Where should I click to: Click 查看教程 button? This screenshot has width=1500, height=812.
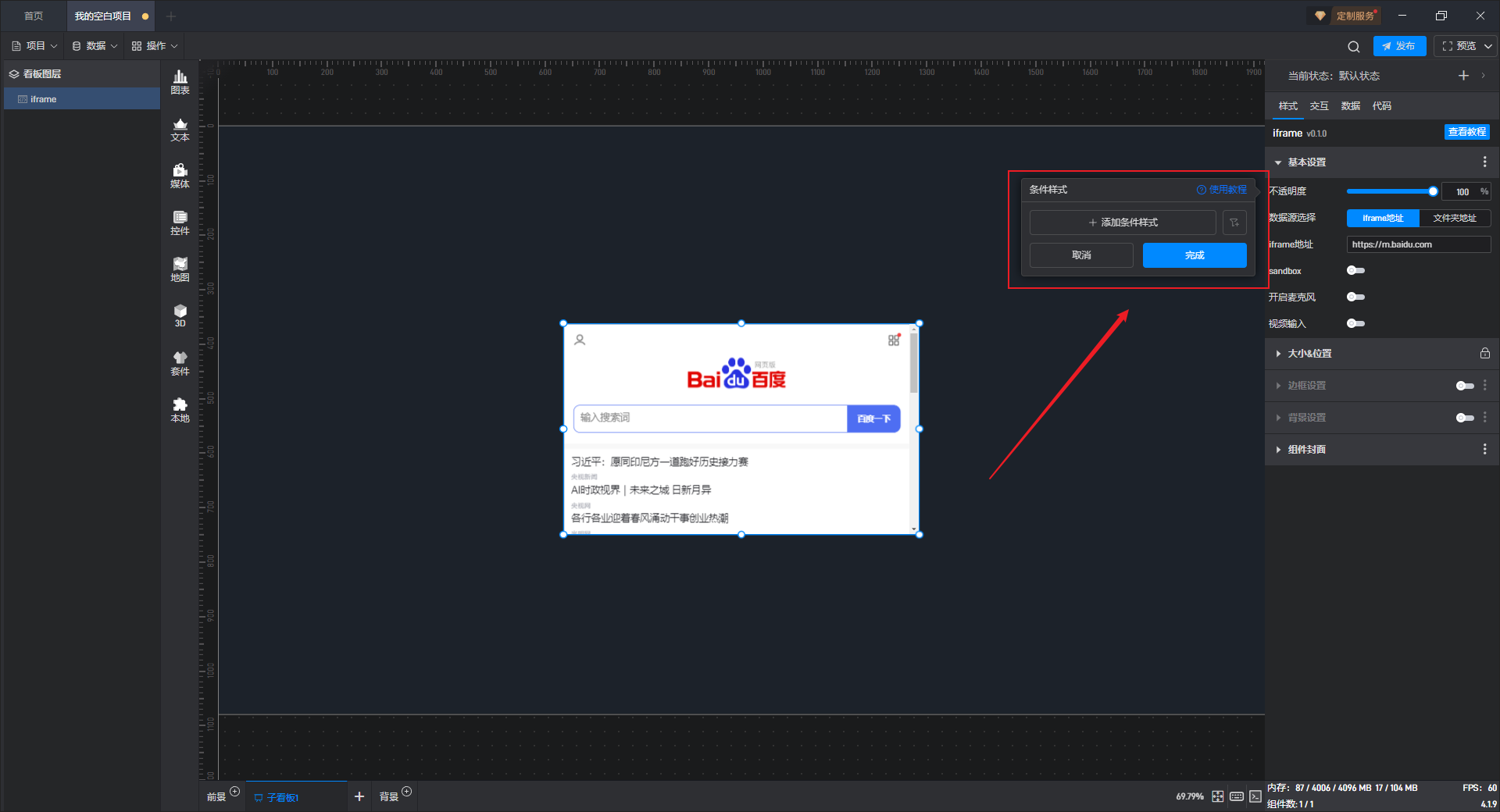pyautogui.click(x=1466, y=132)
